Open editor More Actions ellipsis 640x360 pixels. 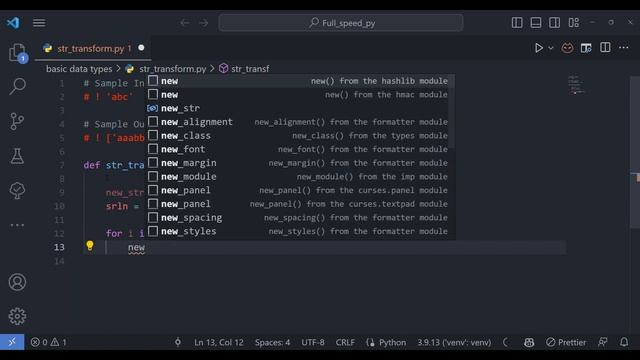[x=624, y=48]
